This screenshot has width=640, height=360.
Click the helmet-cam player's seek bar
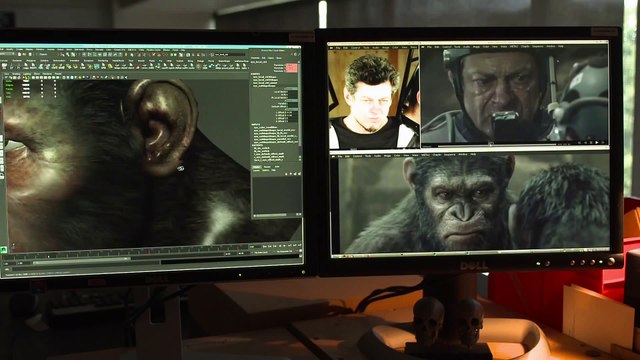tap(497, 146)
